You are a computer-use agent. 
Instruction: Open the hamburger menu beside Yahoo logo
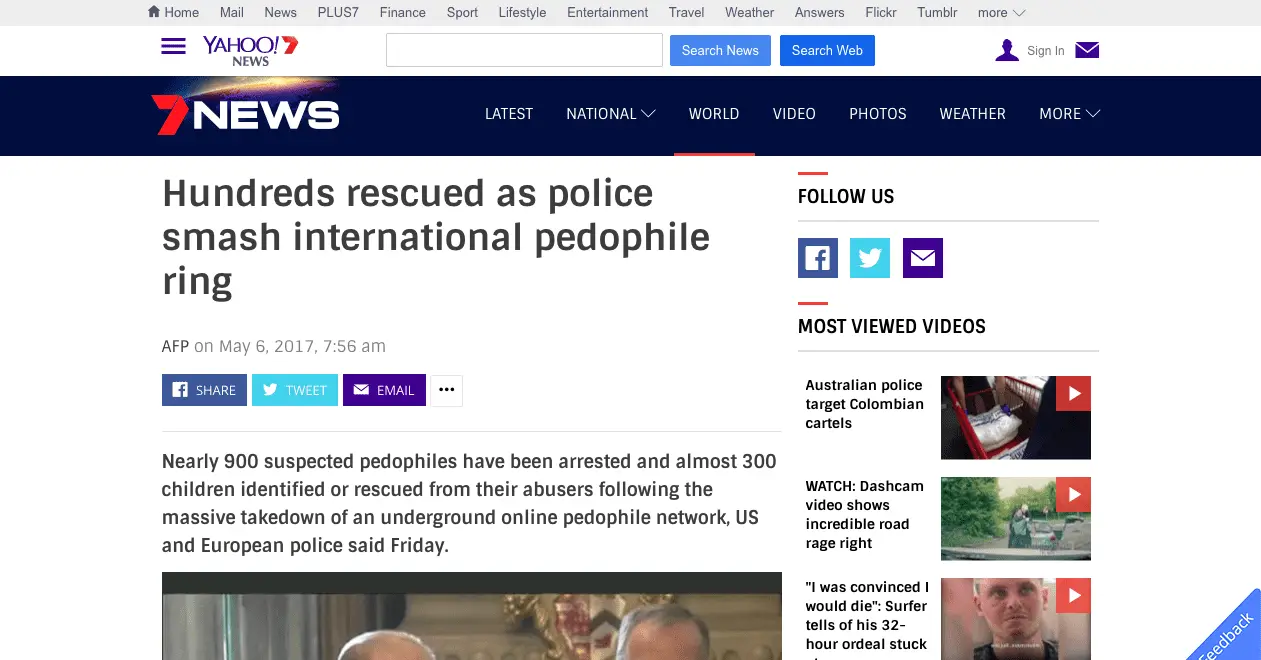tap(173, 47)
